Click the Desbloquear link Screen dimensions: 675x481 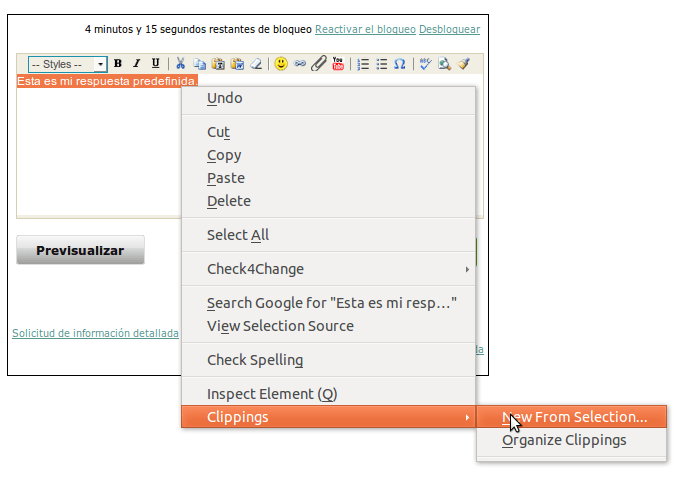pos(450,30)
